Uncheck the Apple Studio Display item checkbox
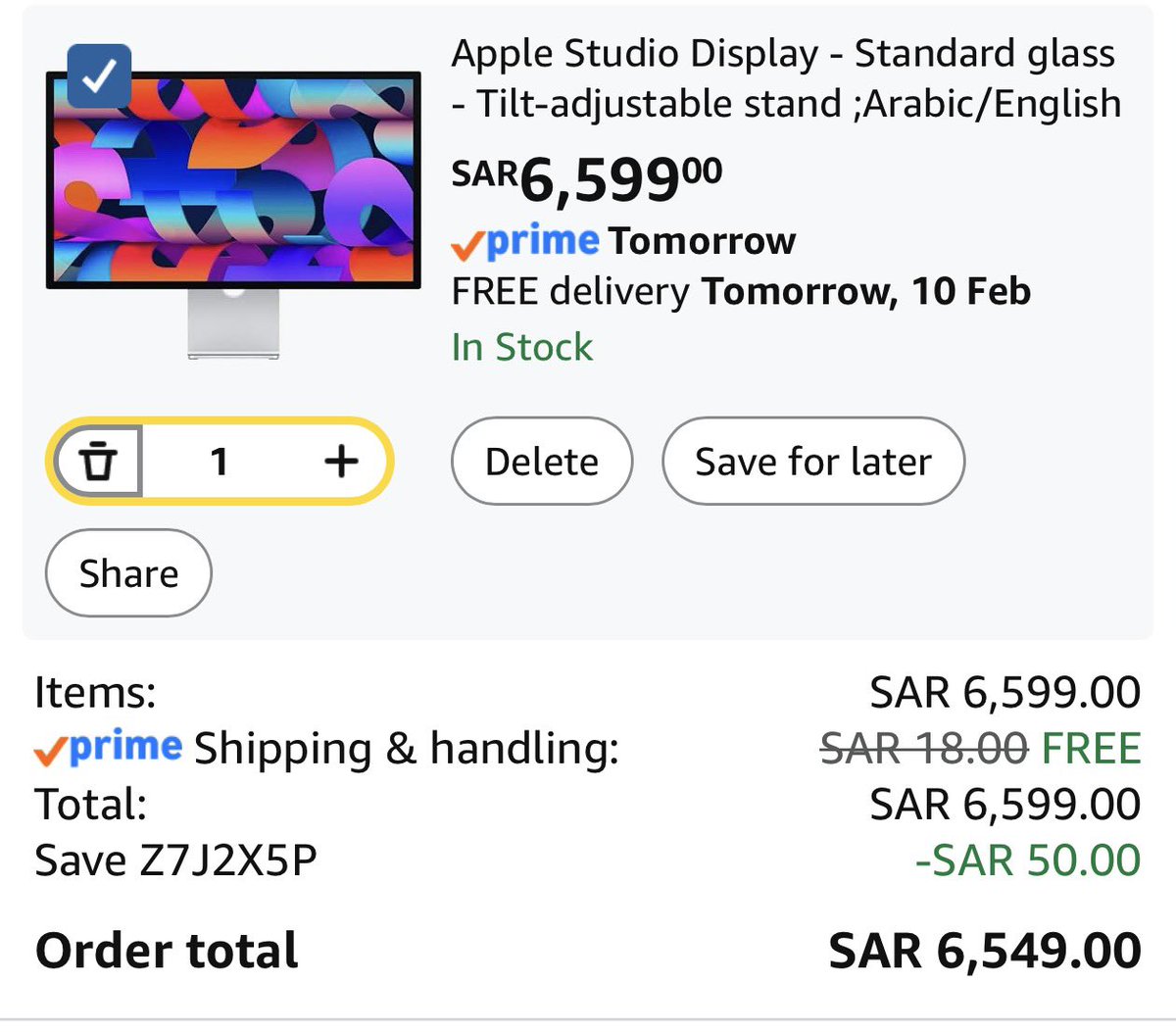 click(99, 76)
